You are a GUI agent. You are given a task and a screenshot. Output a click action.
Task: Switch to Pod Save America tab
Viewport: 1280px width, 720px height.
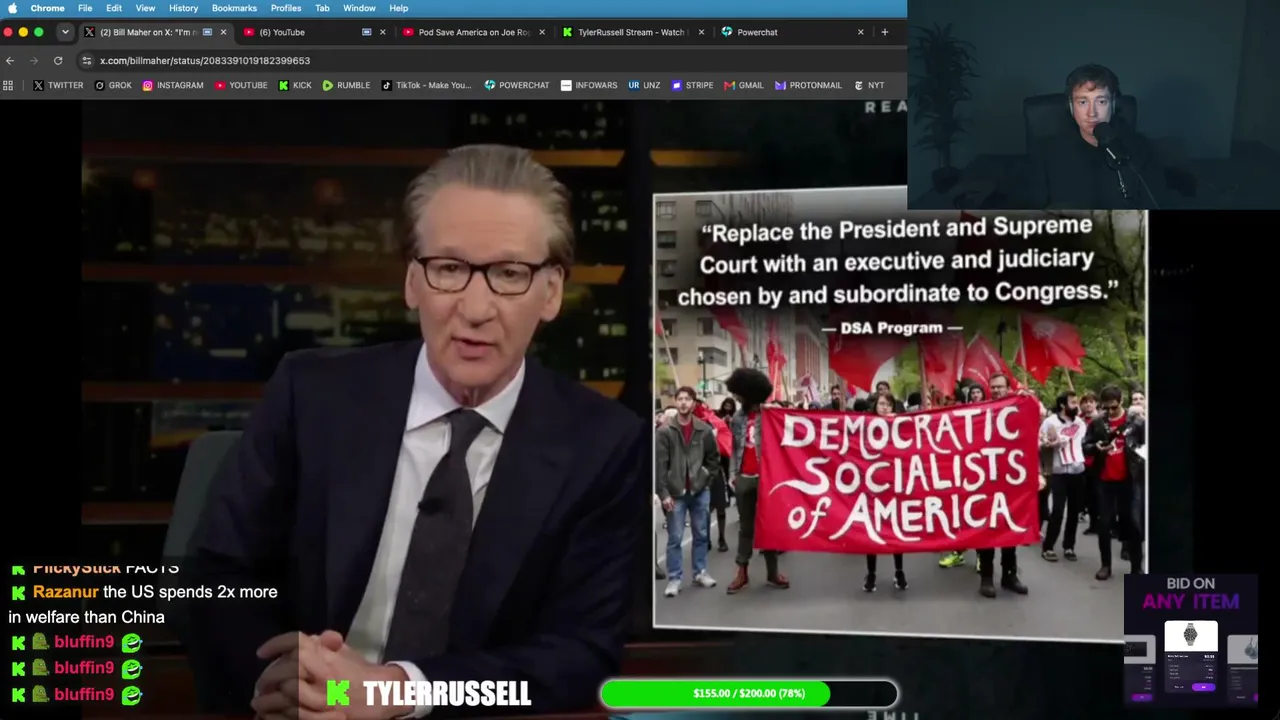coord(474,32)
